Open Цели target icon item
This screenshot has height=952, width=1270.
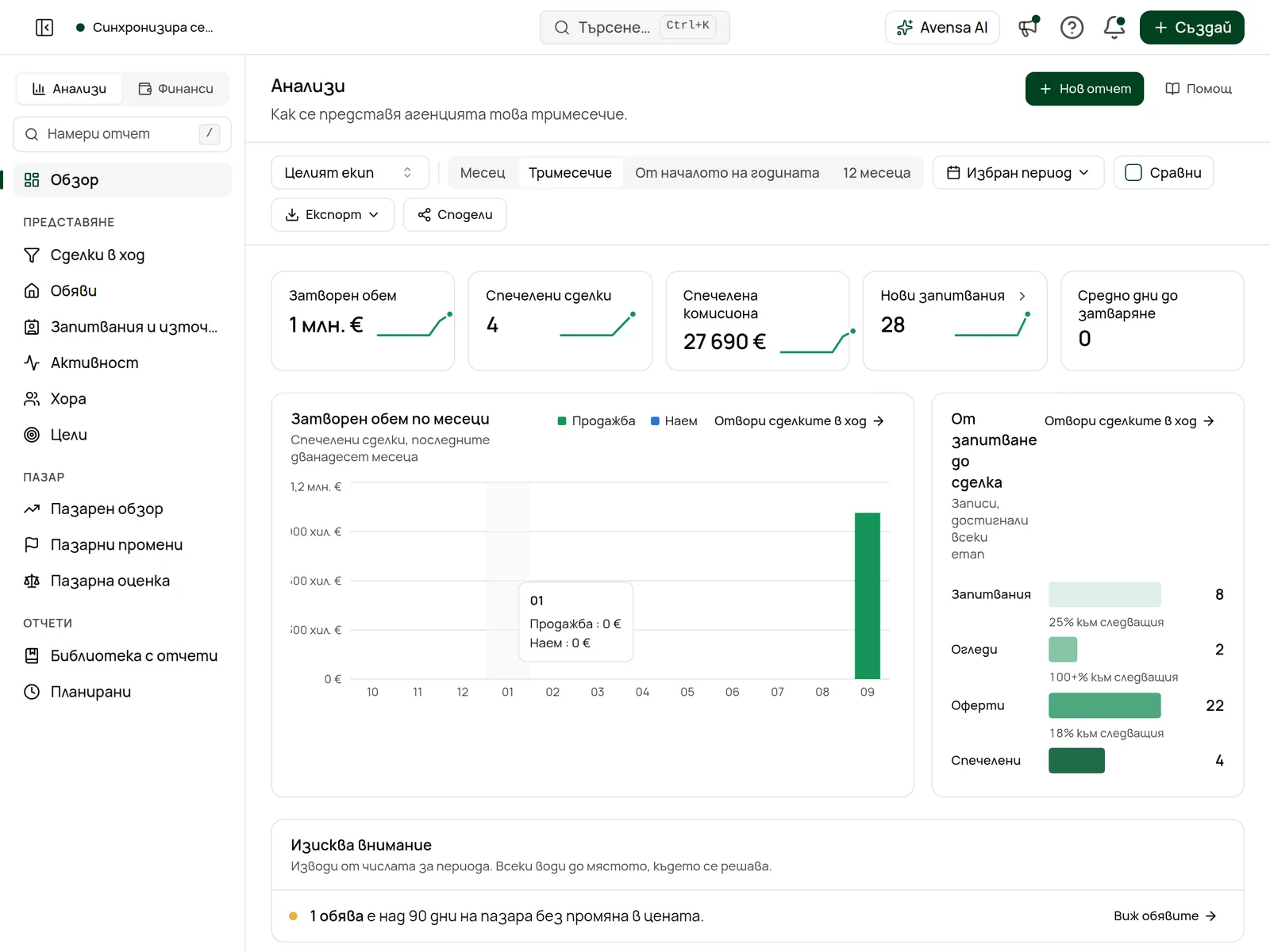(122, 435)
